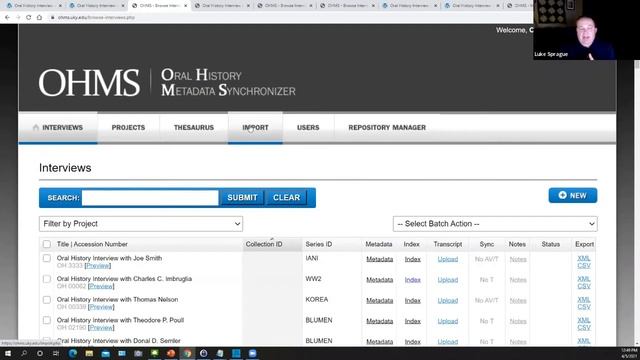Click the plus icon on New button
This screenshot has height=360, width=640.
562,195
